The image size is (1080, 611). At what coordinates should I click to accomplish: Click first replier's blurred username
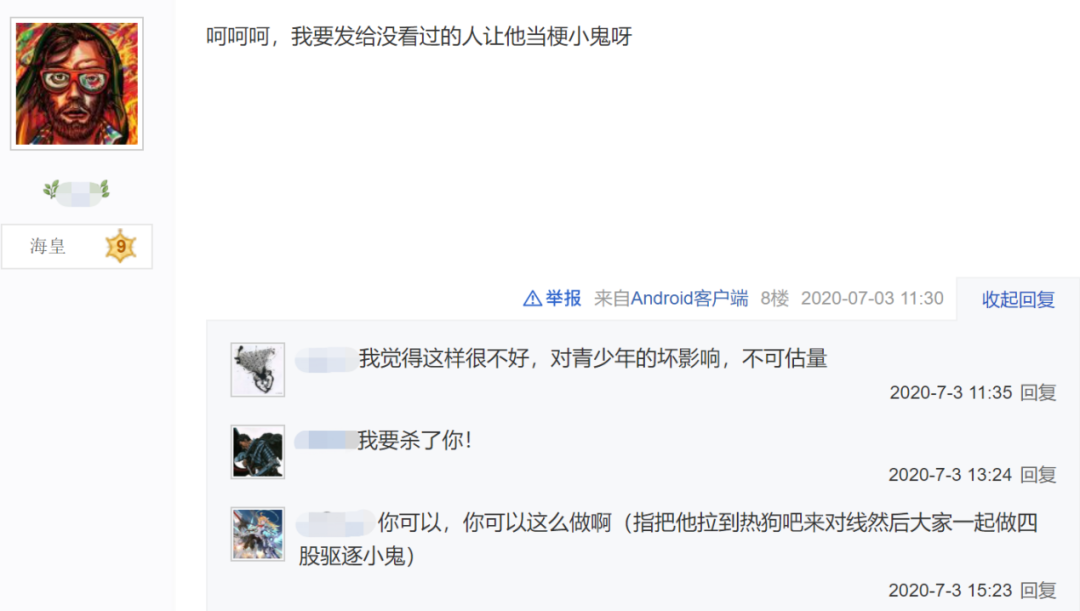pos(326,360)
